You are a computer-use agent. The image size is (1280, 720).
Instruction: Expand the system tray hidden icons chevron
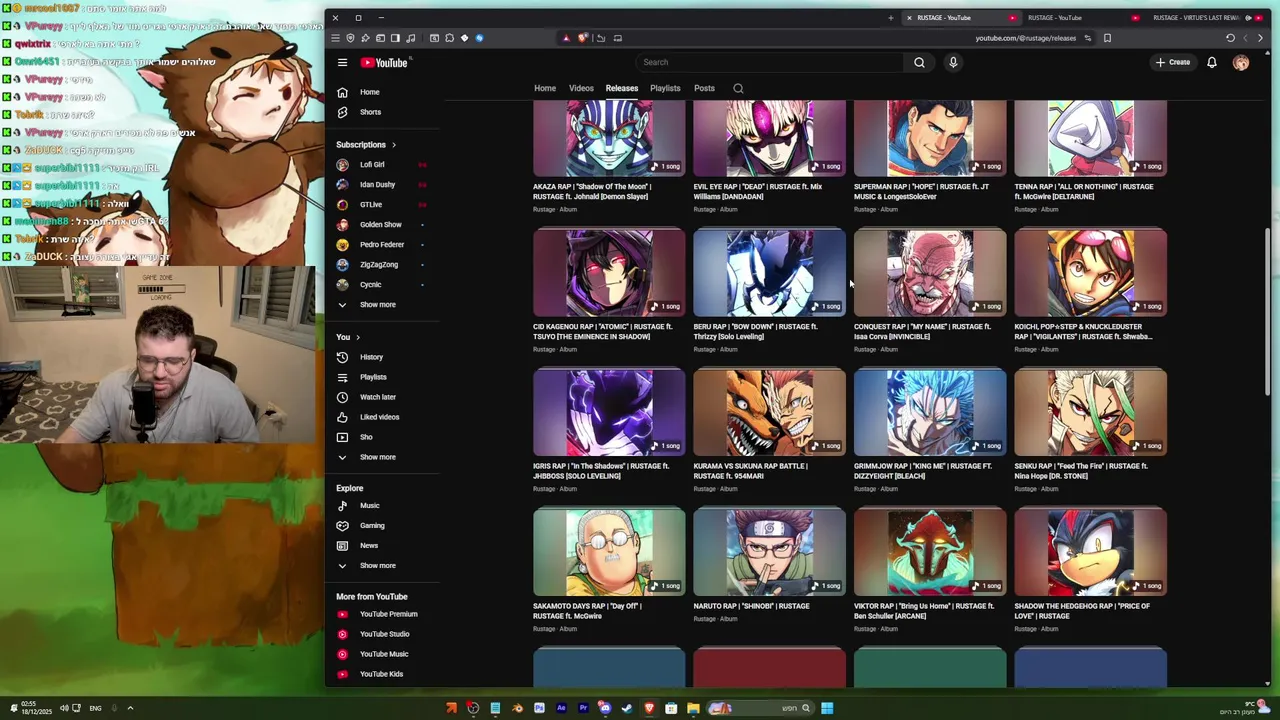[129, 708]
